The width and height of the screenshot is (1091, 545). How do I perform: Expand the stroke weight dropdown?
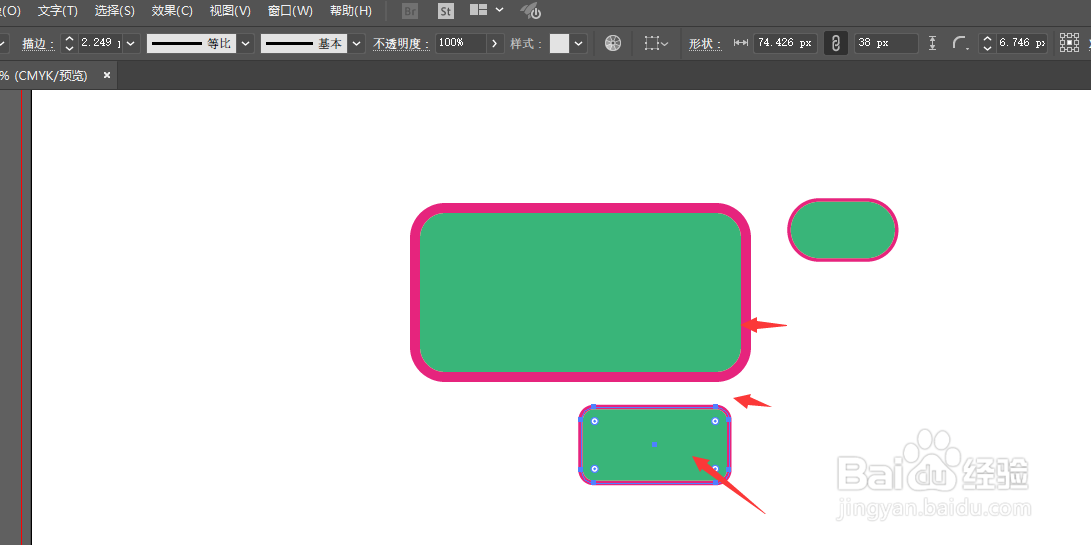pos(132,43)
